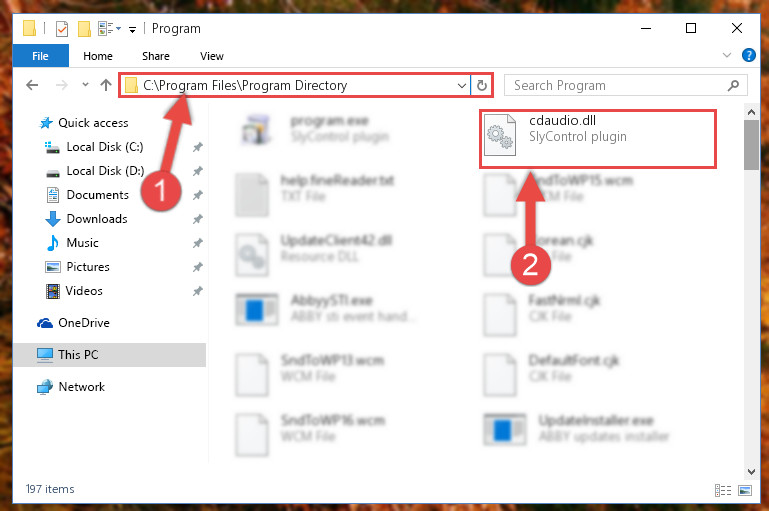Image resolution: width=769 pixels, height=511 pixels.
Task: Open the View ribbon tab
Action: pyautogui.click(x=212, y=56)
